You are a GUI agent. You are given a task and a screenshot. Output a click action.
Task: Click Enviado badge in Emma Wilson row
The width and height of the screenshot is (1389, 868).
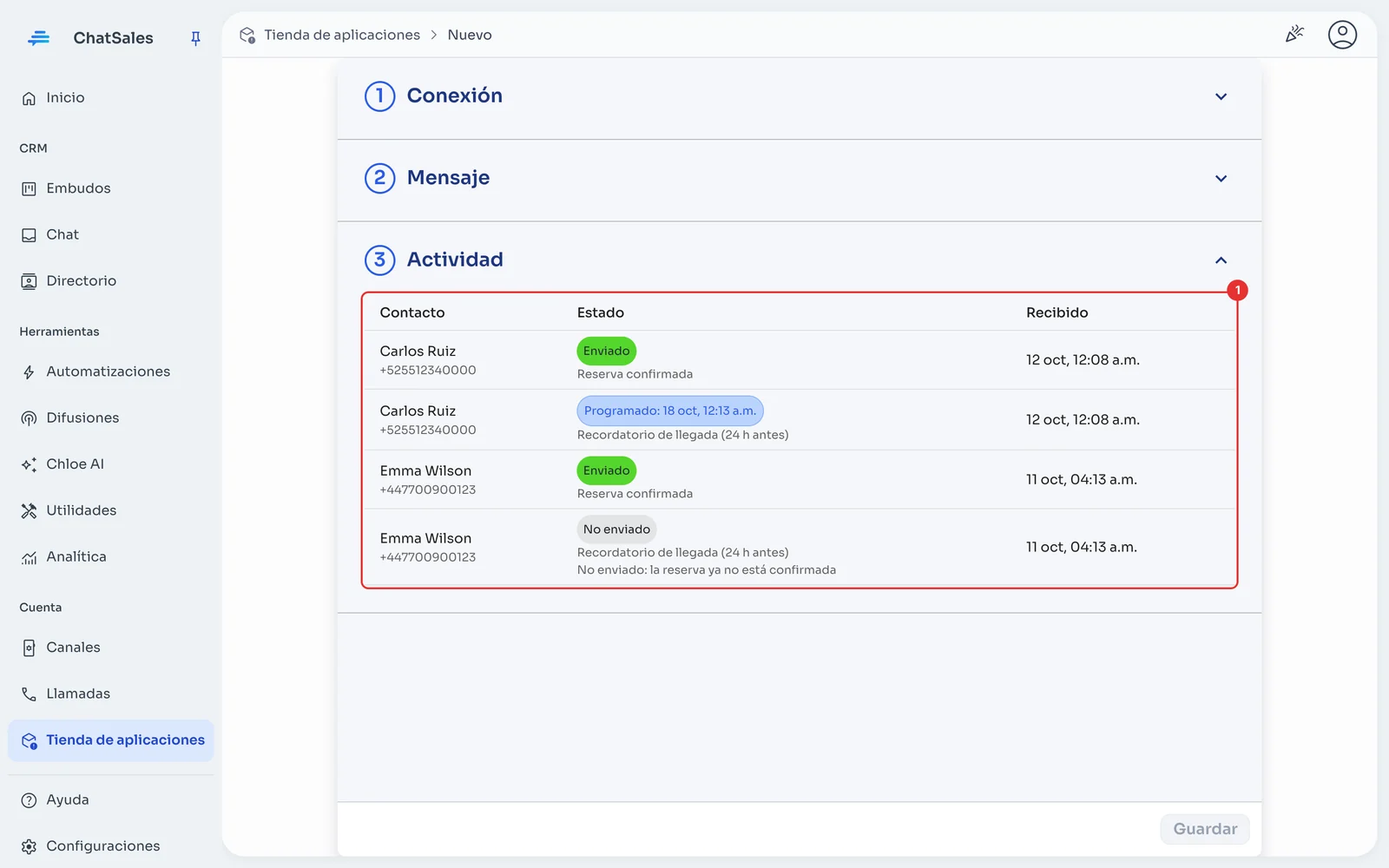606,470
